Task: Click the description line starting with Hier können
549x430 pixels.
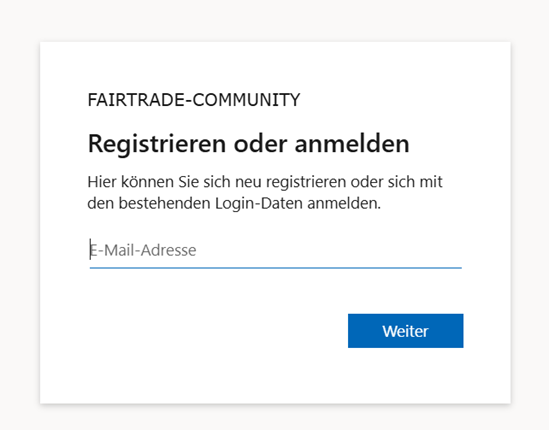Action: click(x=265, y=182)
